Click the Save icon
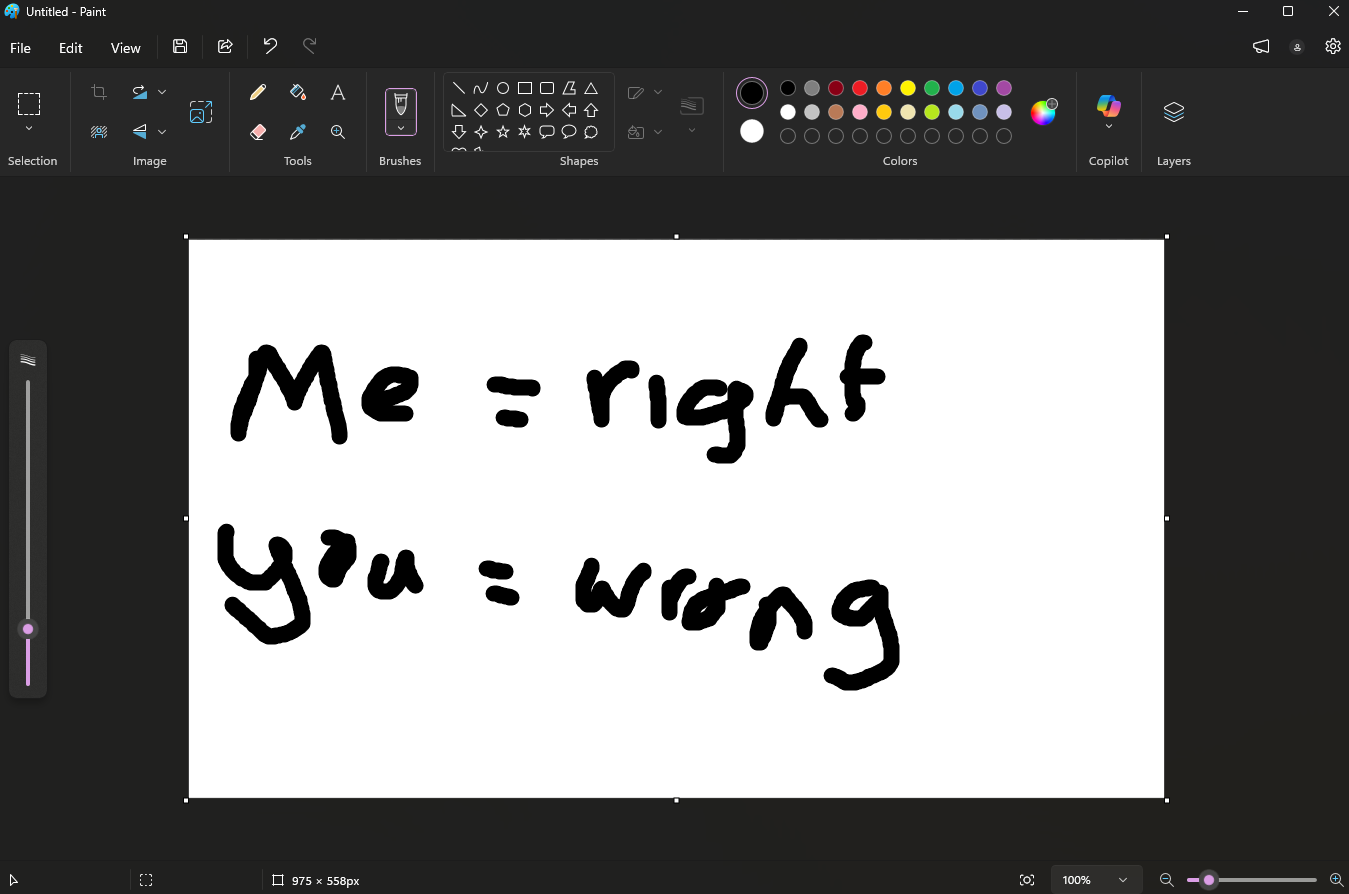The width and height of the screenshot is (1349, 894). coord(180,46)
